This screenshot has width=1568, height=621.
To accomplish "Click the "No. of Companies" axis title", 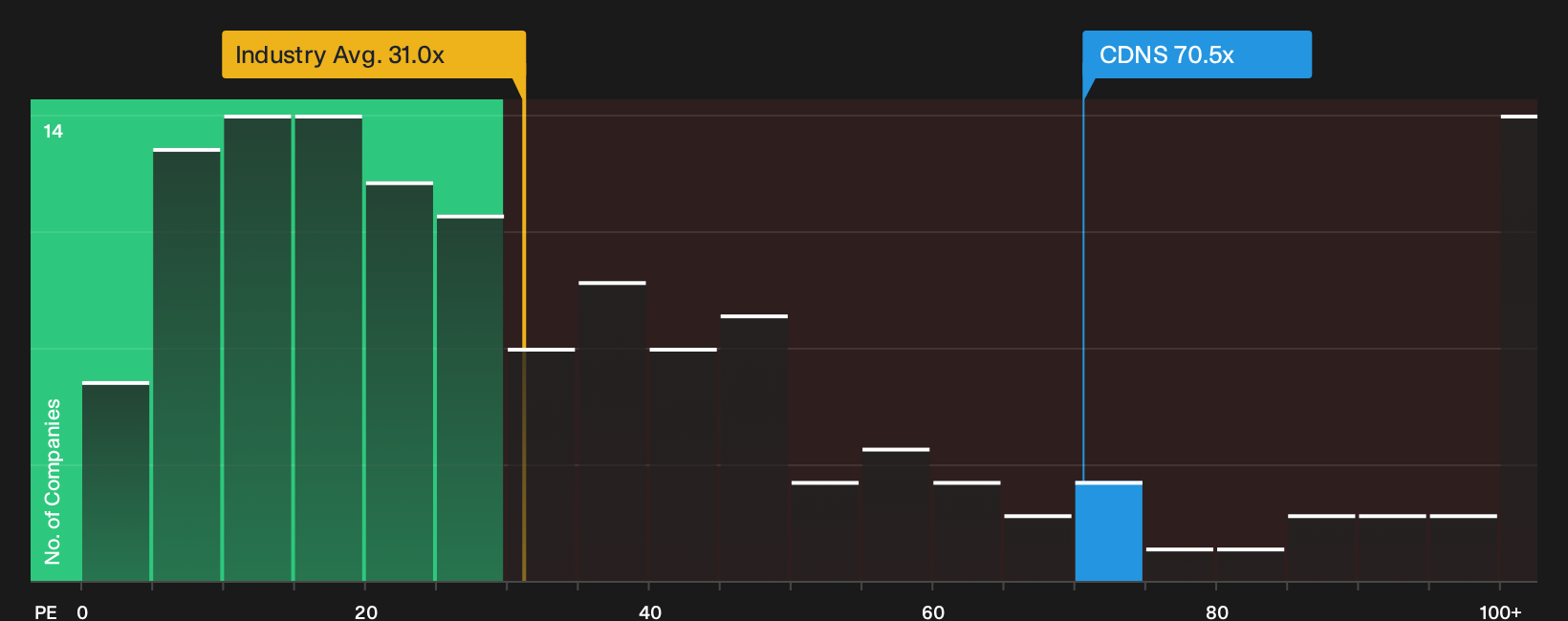I will pyautogui.click(x=53, y=481).
